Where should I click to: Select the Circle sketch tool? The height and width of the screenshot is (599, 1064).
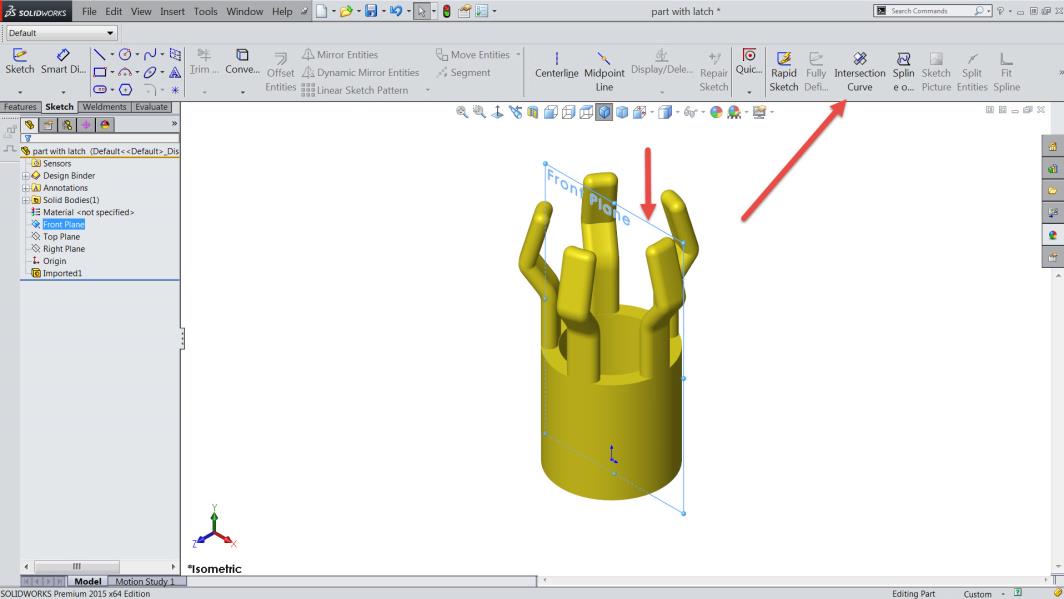coord(125,54)
